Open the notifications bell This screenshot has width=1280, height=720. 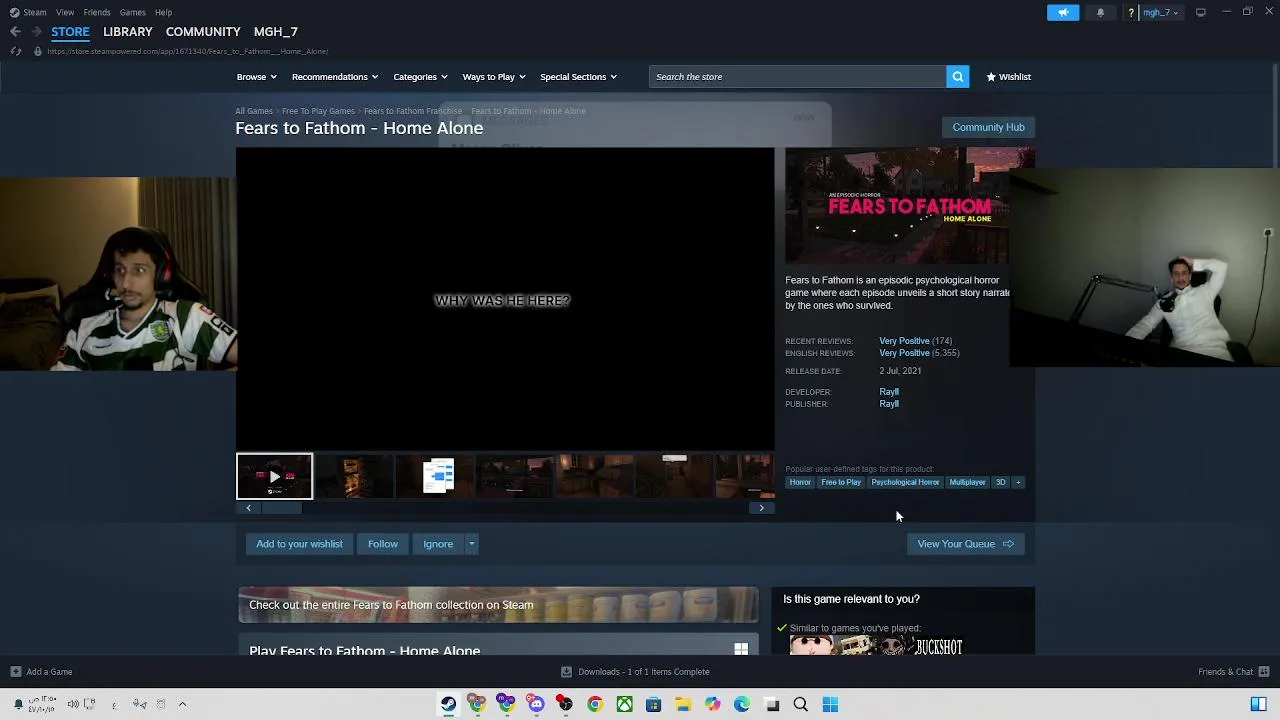coord(1100,12)
